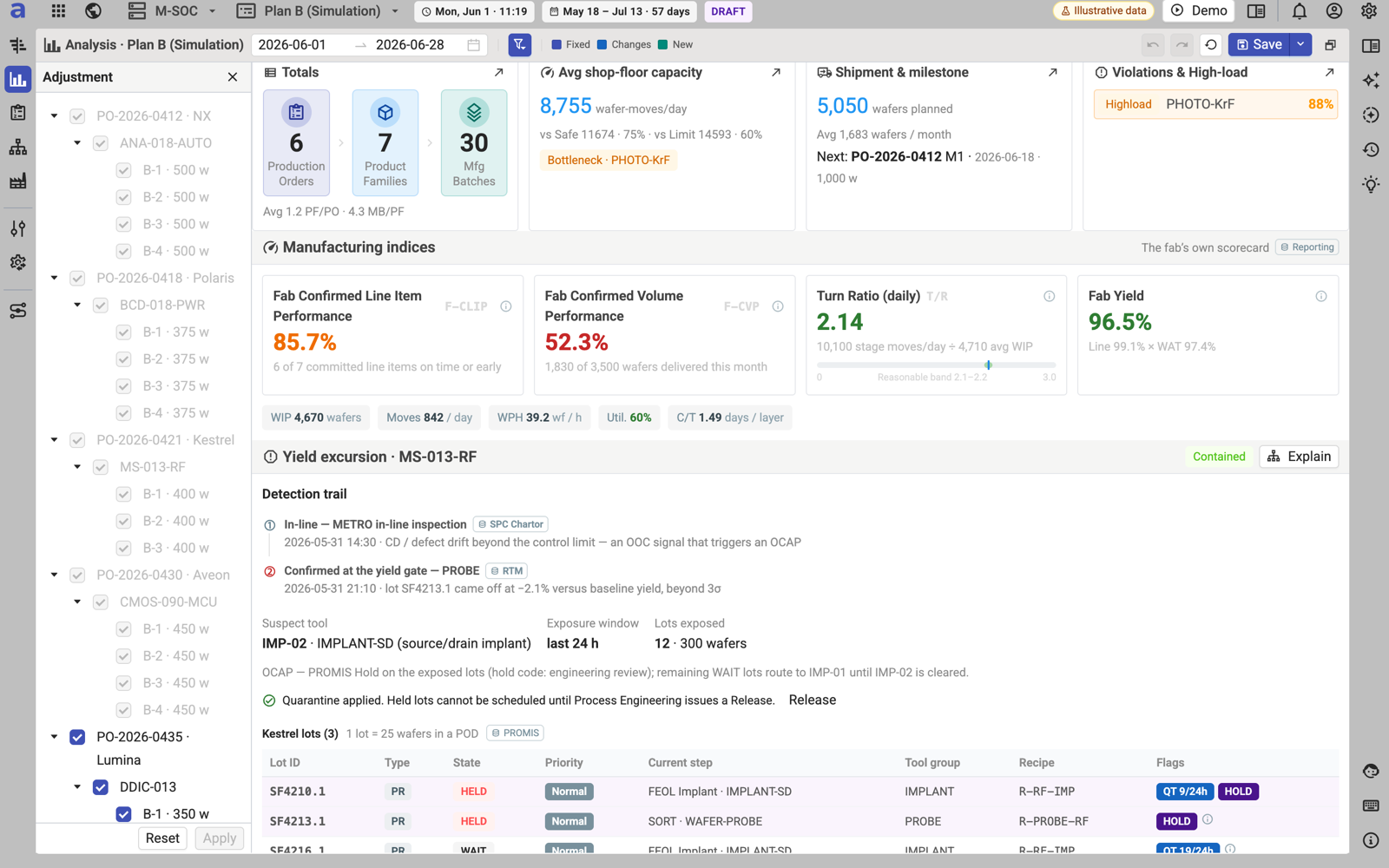
Task: Show info for Turn Ratio metric
Action: (1049, 296)
